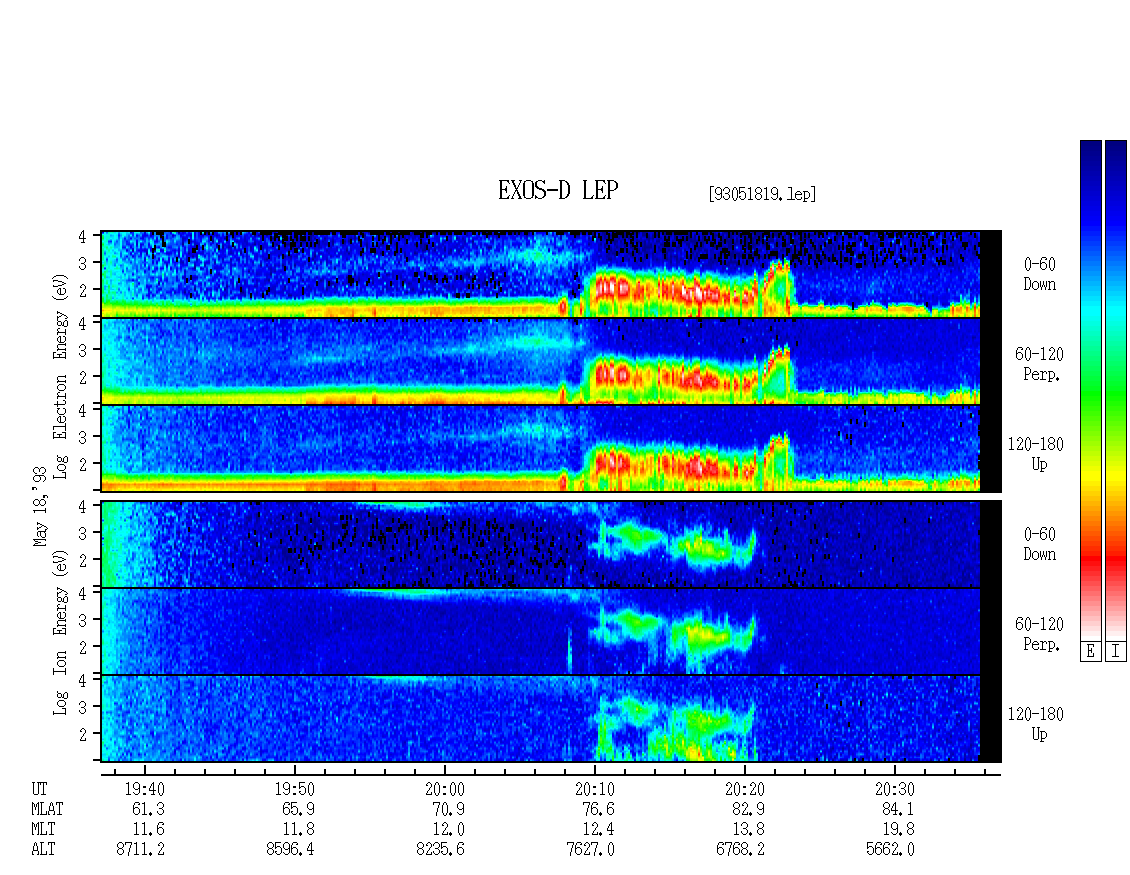Select ALT value 7627.0

[590, 850]
